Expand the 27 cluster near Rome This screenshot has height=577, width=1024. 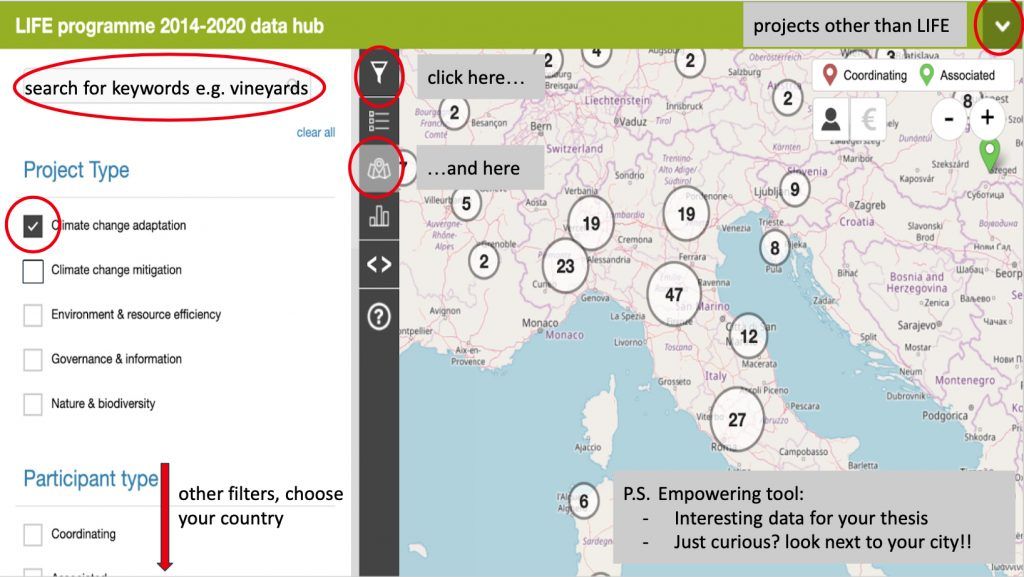(x=737, y=420)
